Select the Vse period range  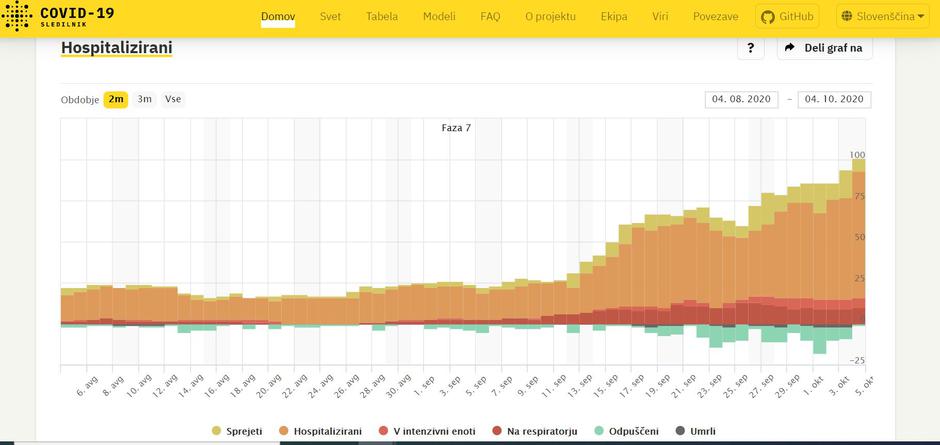coord(173,99)
